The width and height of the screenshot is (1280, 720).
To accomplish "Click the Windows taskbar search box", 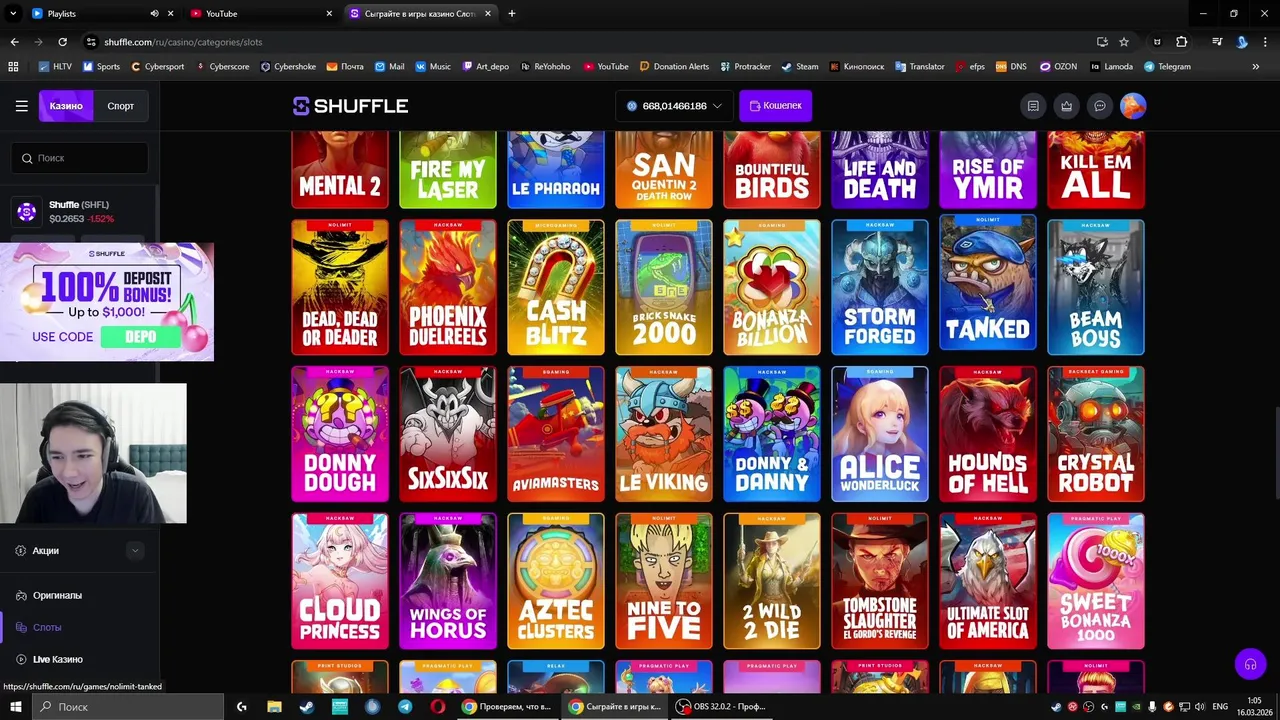I will click(x=130, y=706).
